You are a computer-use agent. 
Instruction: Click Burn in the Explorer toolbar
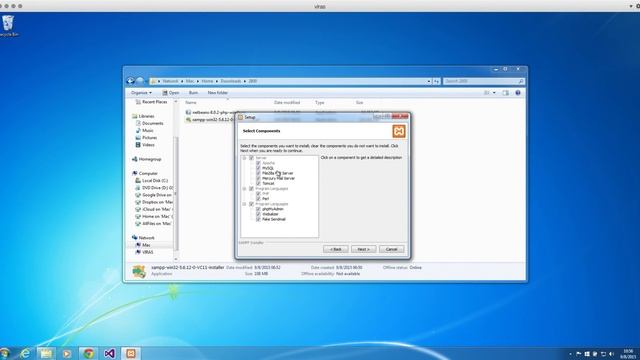[x=193, y=93]
